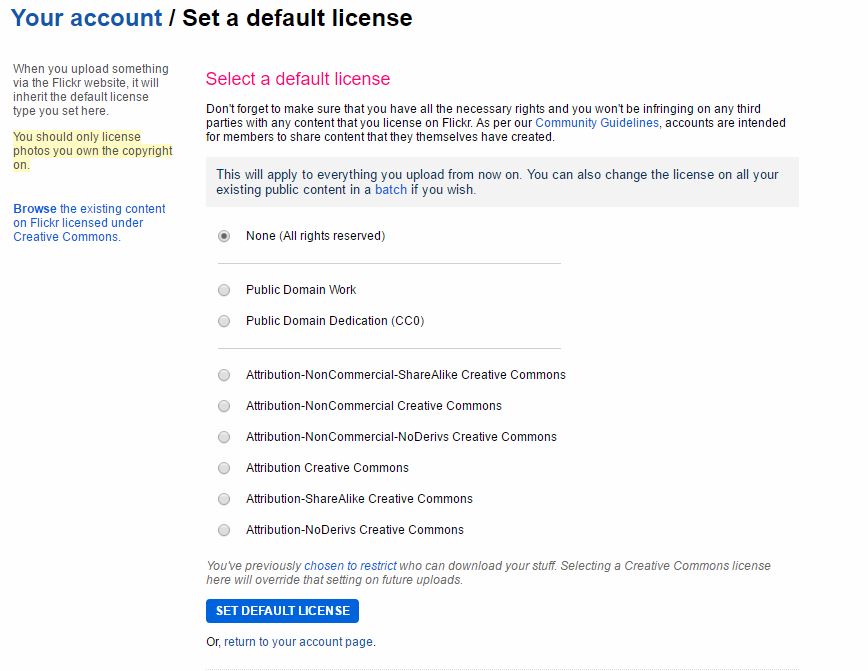The width and height of the screenshot is (868, 671).
Task: Open the chosen to restrict link
Action: click(350, 566)
